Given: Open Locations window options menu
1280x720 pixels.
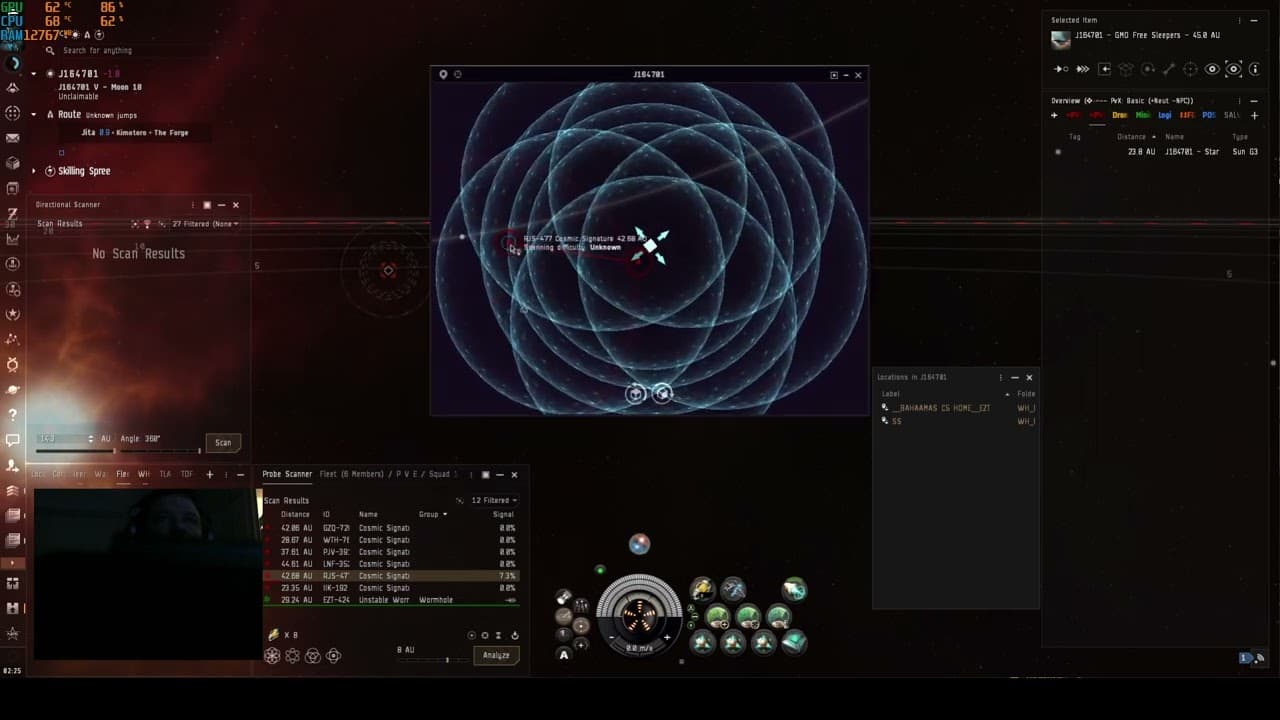Looking at the screenshot, I should [x=1000, y=377].
